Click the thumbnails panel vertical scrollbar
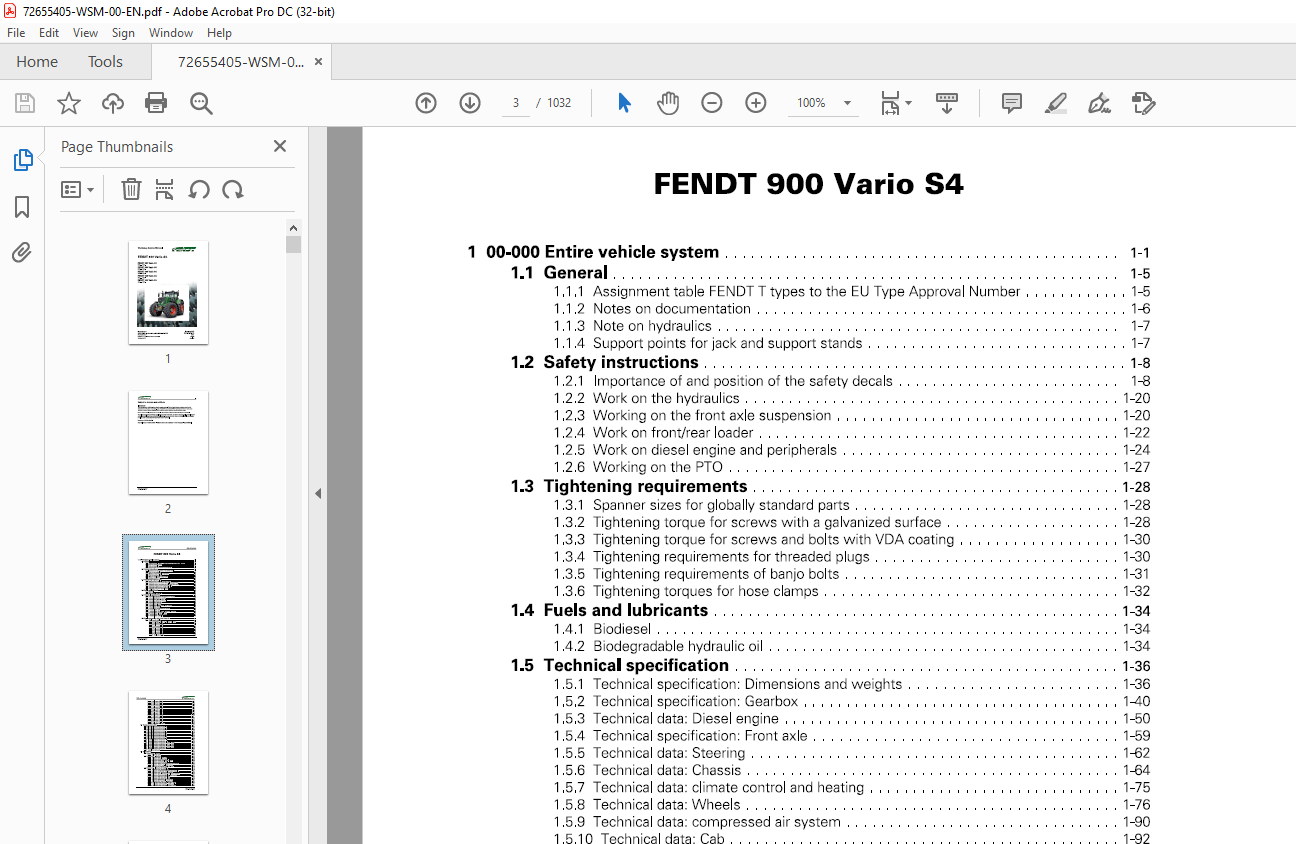This screenshot has height=844, width=1296. pos(293,500)
